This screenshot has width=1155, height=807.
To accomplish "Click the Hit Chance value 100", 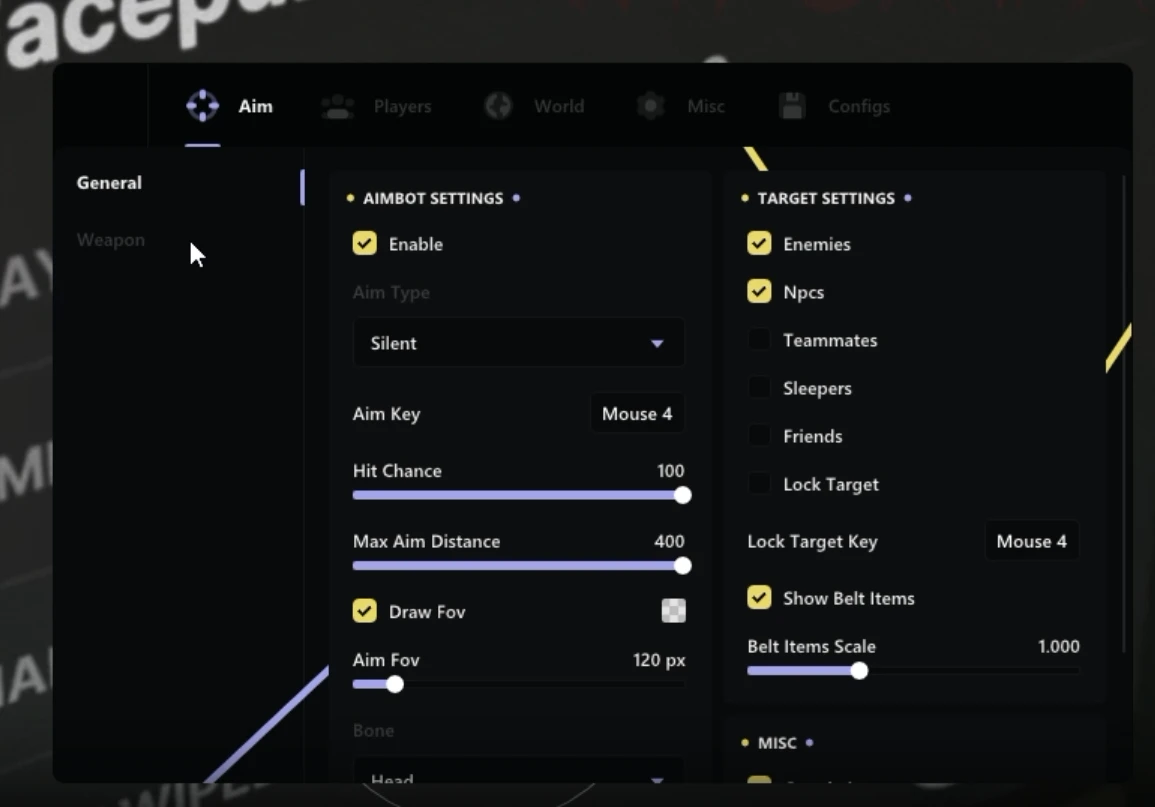I will click(x=670, y=471).
